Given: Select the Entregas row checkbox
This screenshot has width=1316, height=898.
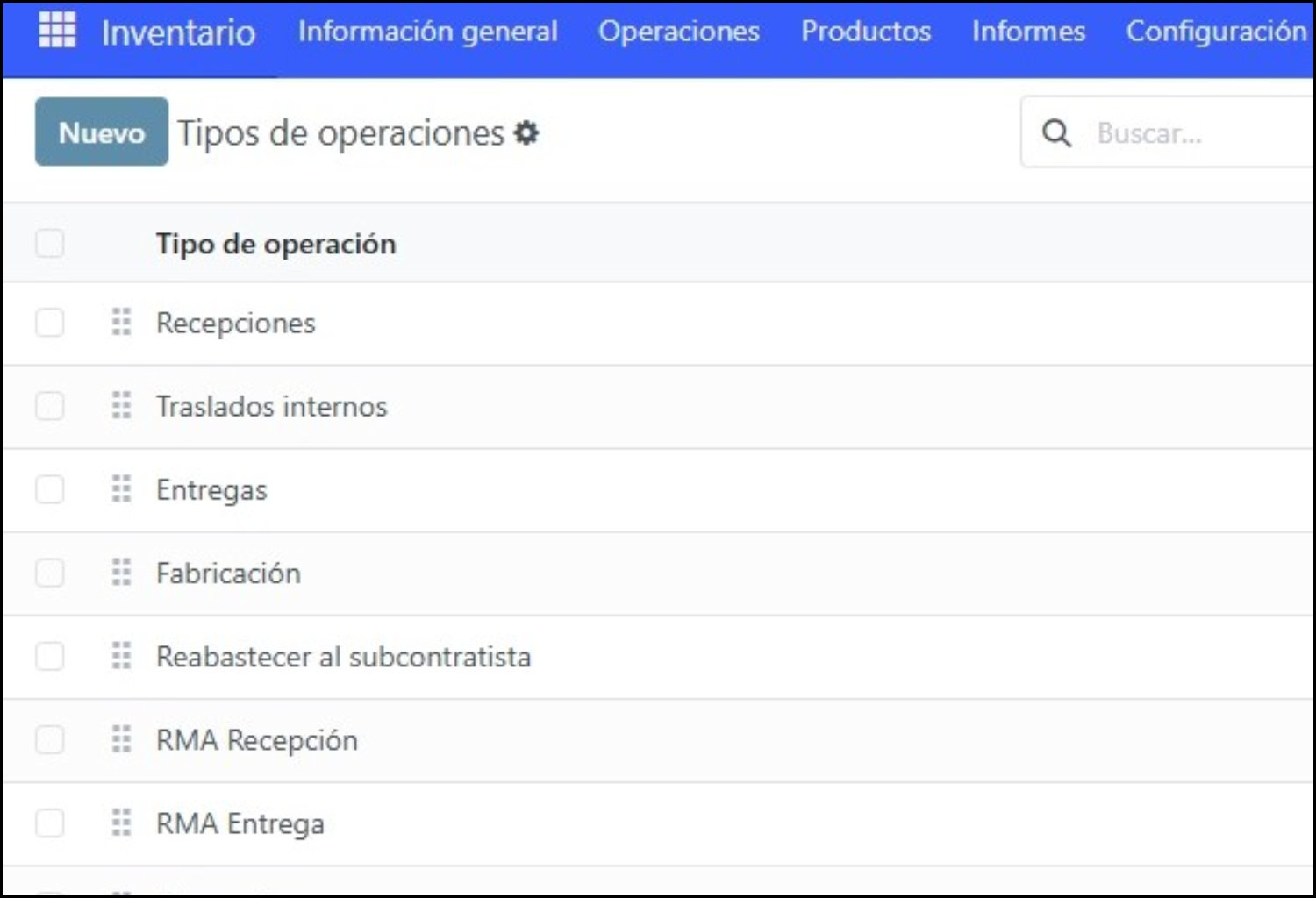Looking at the screenshot, I should (50, 489).
